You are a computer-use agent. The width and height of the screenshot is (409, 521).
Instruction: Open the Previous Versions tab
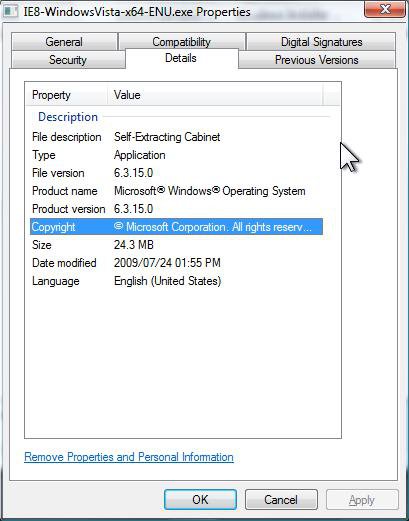317,60
